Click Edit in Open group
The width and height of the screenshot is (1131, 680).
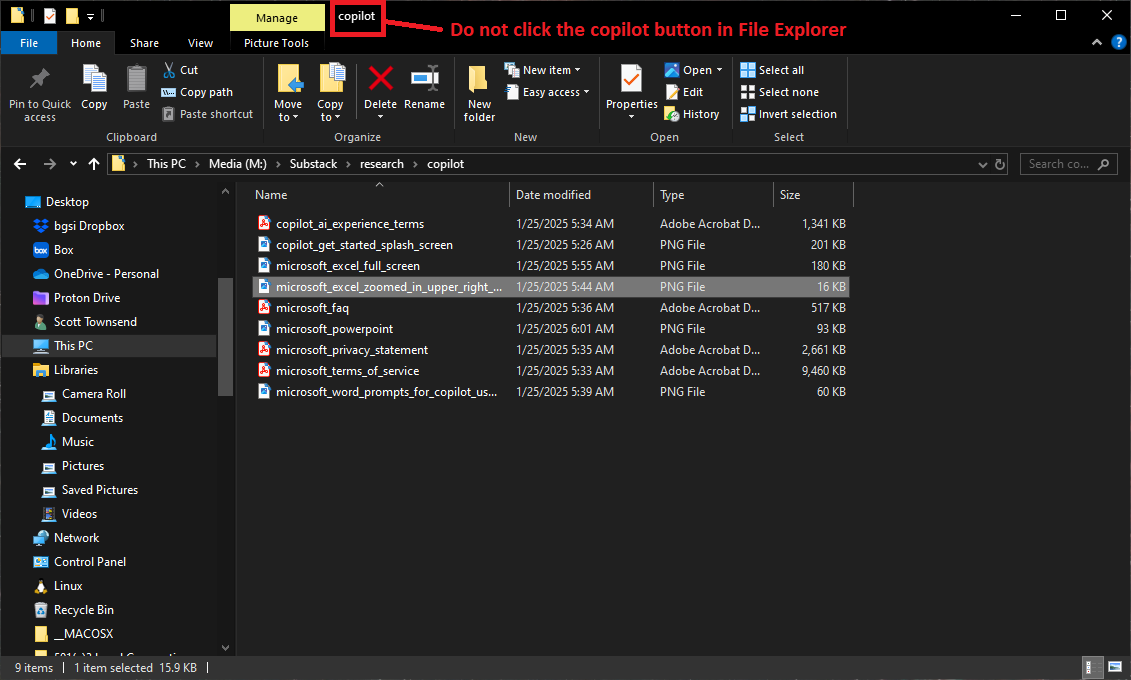[x=684, y=92]
